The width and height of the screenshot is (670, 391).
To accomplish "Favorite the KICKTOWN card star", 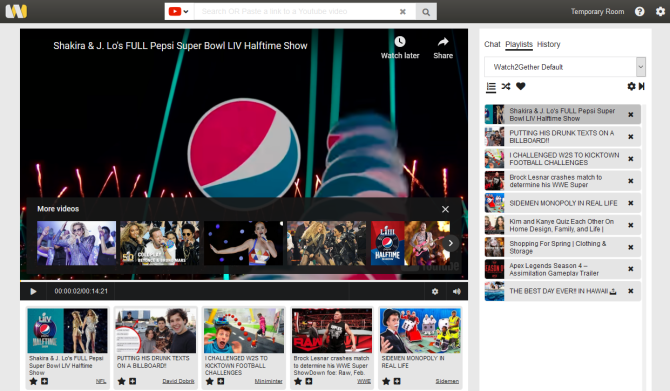I will point(209,381).
